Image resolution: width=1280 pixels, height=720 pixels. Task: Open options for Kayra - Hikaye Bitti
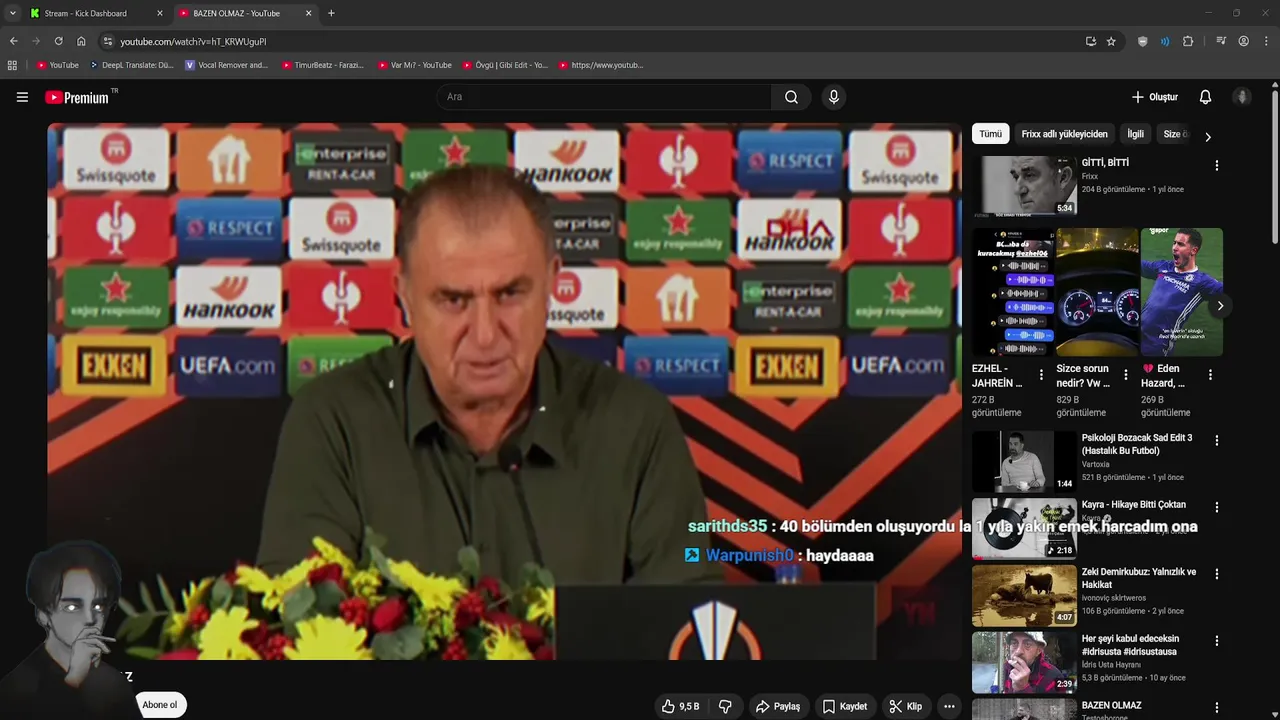(1216, 507)
